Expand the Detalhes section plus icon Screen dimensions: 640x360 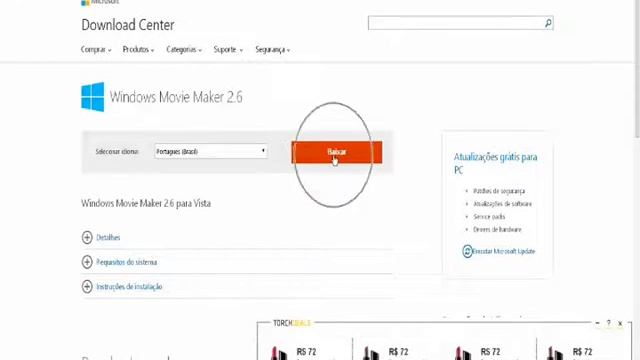coord(87,237)
